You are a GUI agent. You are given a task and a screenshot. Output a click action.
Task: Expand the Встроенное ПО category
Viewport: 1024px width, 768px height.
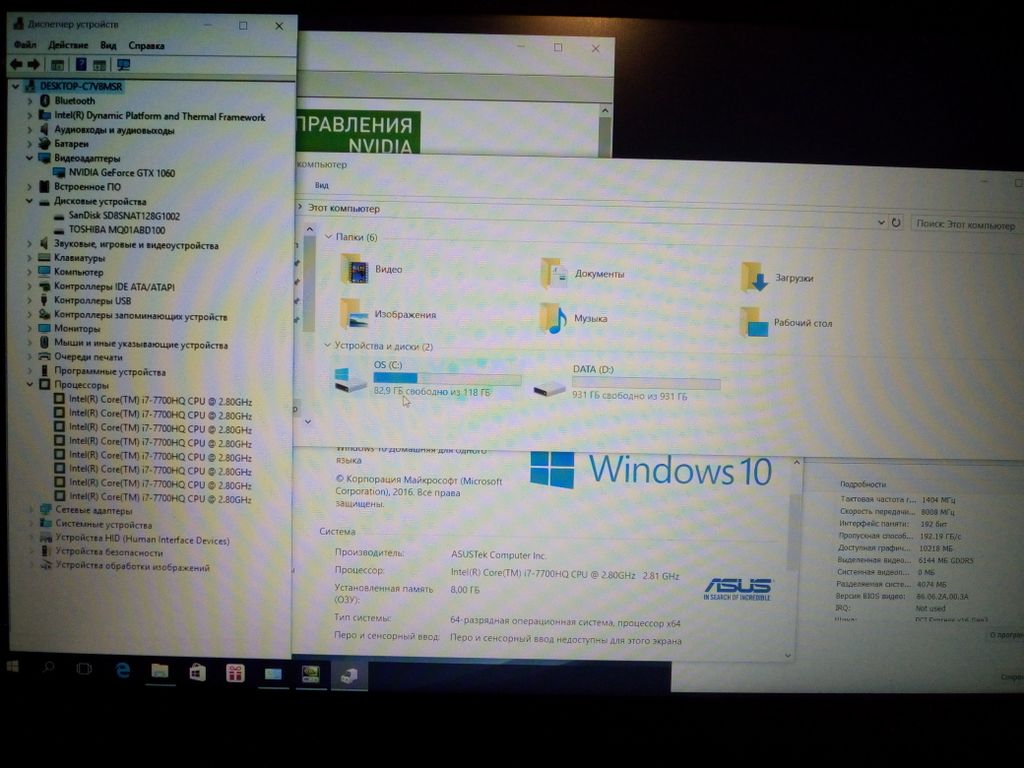click(30, 187)
